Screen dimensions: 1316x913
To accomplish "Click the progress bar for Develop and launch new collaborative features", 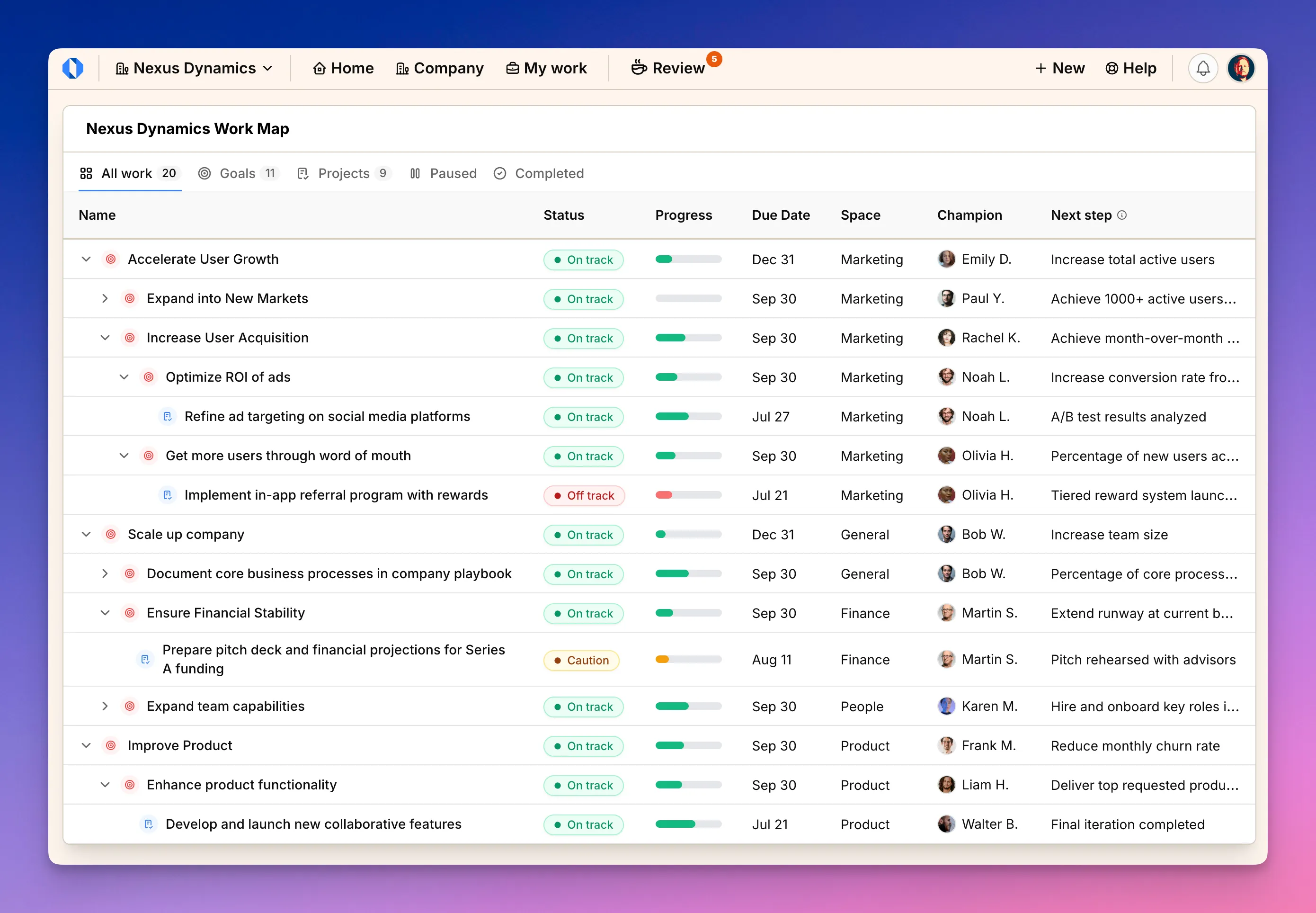I will (688, 824).
